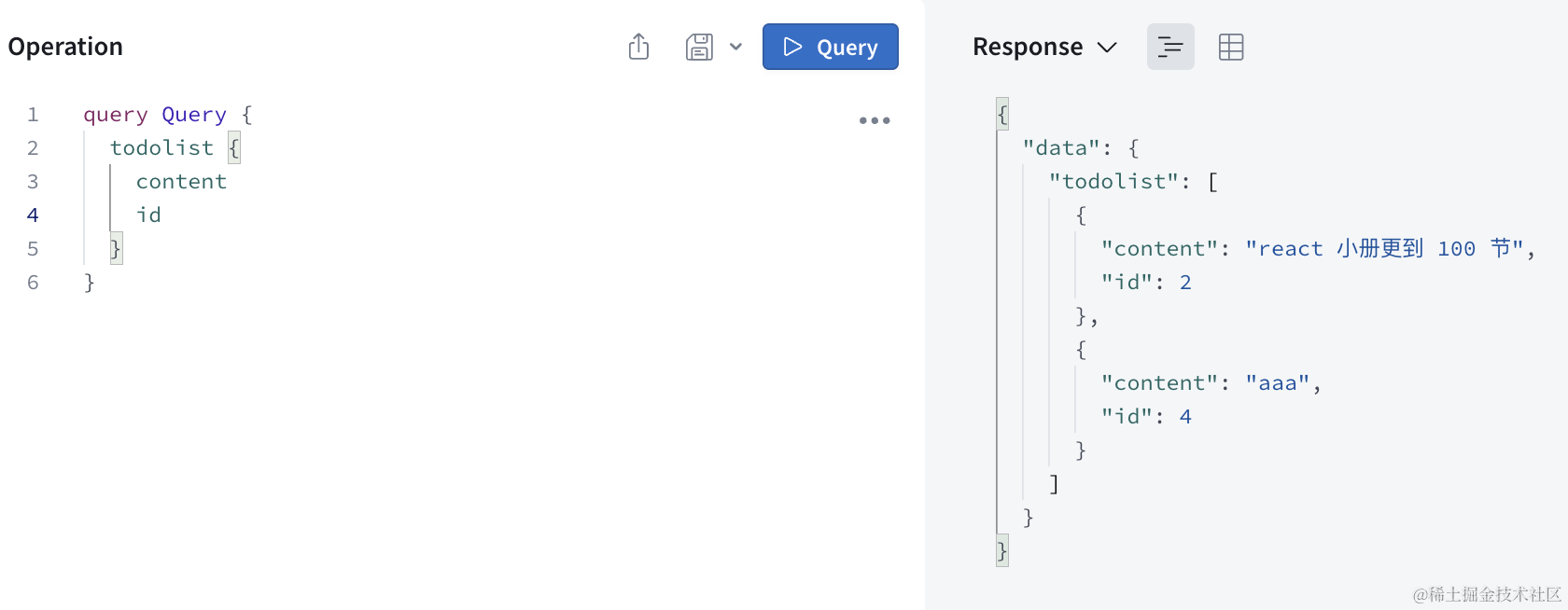Click the save operation floppy disk icon
This screenshot has width=1568, height=610.
pos(699,47)
